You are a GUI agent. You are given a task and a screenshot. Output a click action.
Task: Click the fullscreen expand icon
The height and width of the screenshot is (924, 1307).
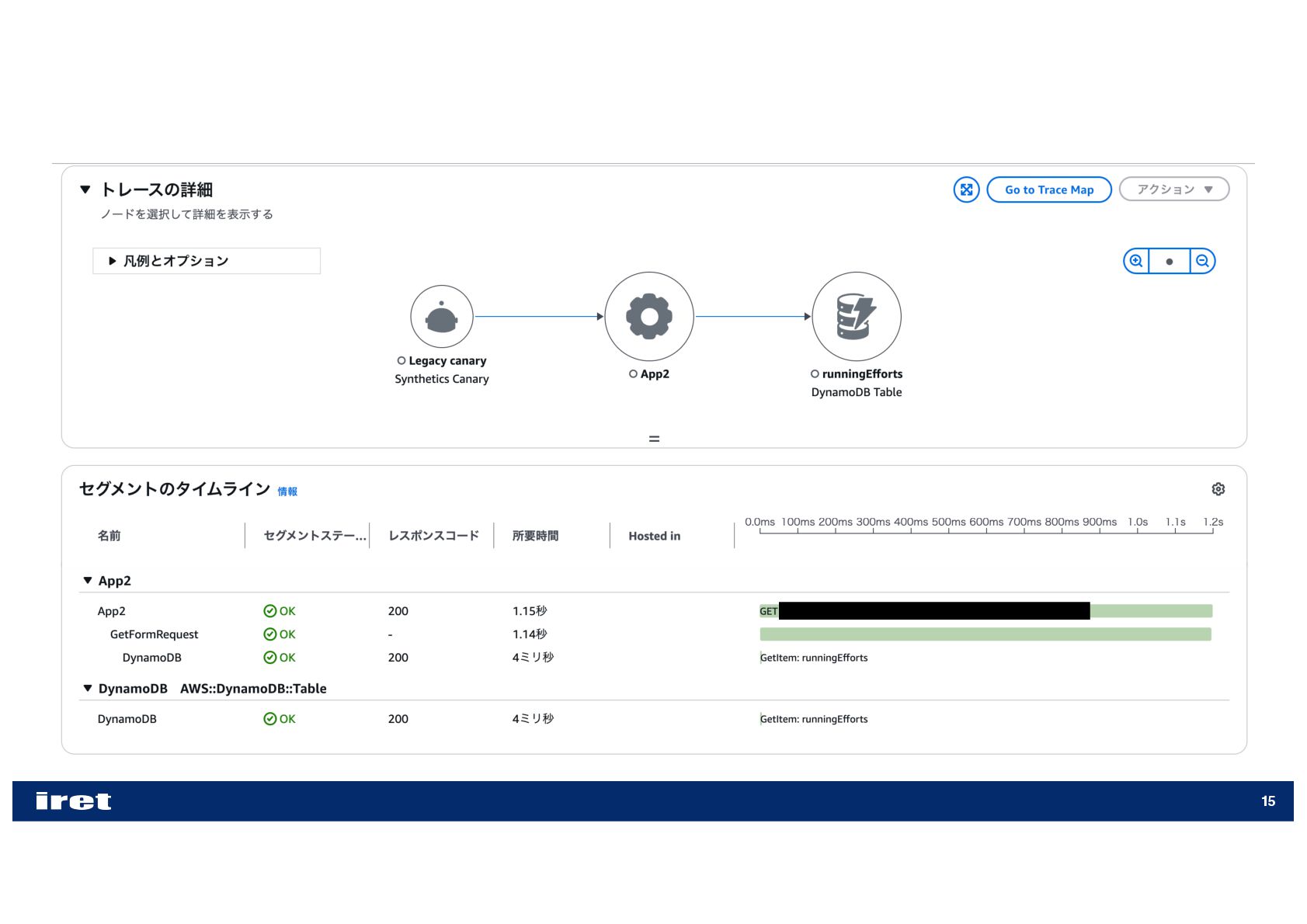pyautogui.click(x=966, y=189)
